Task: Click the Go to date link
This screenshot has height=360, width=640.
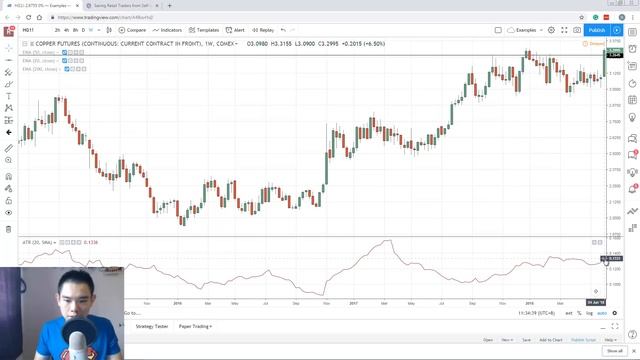Action: click(x=132, y=313)
